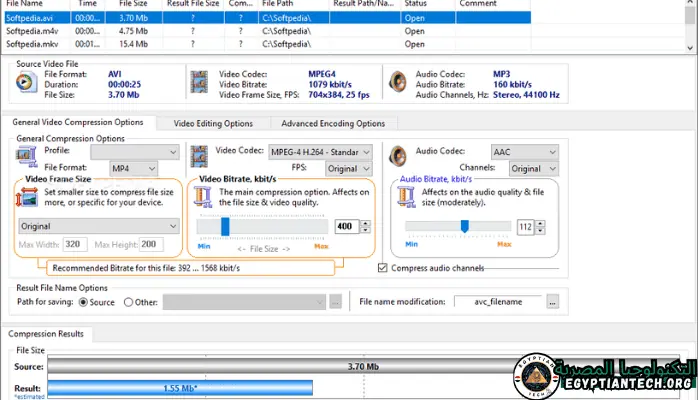Click the speaker icon beside Audio Codec dropdown
The image size is (698, 400).
[x=400, y=157]
